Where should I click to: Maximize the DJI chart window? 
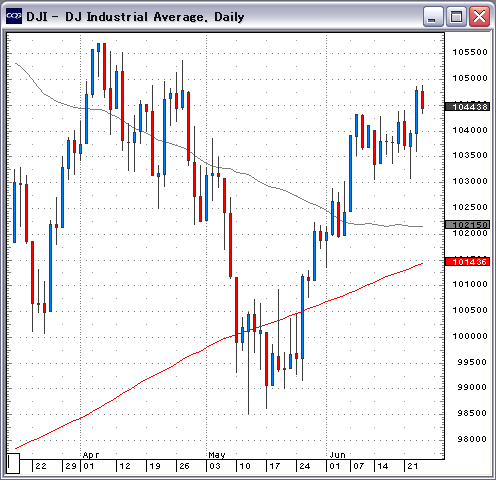pos(456,16)
